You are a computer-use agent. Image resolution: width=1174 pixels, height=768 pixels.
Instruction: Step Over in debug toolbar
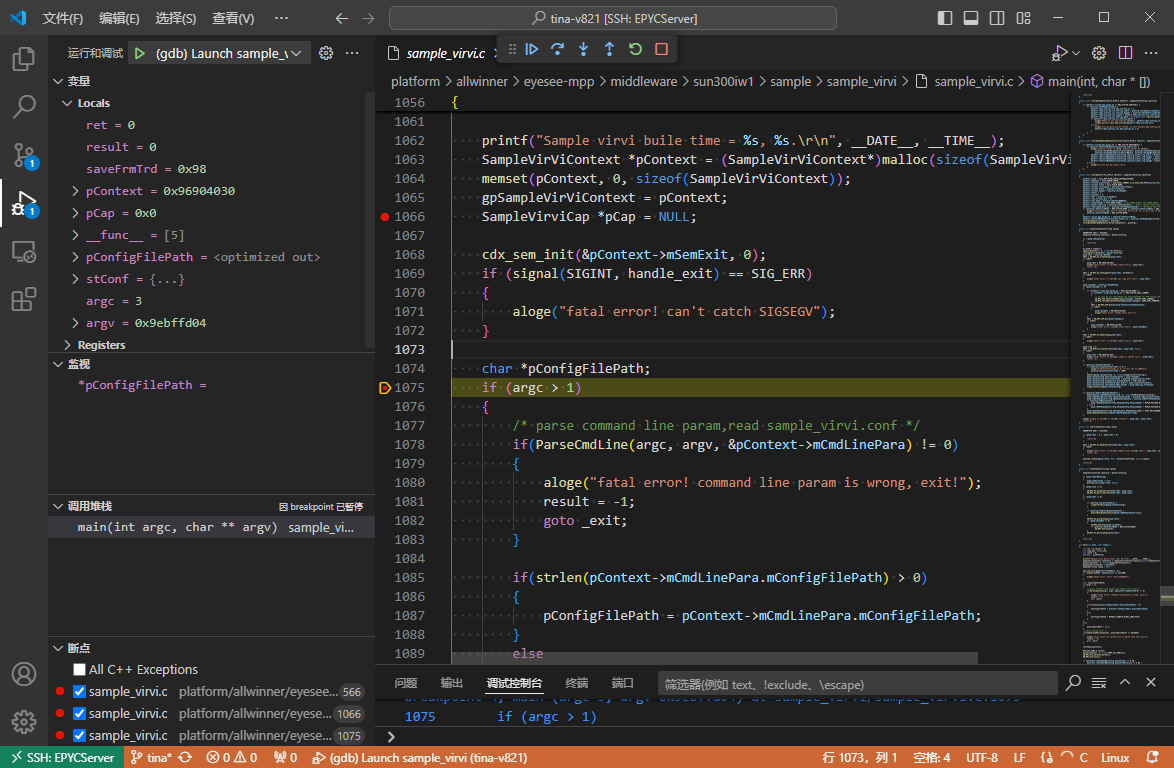coord(558,49)
